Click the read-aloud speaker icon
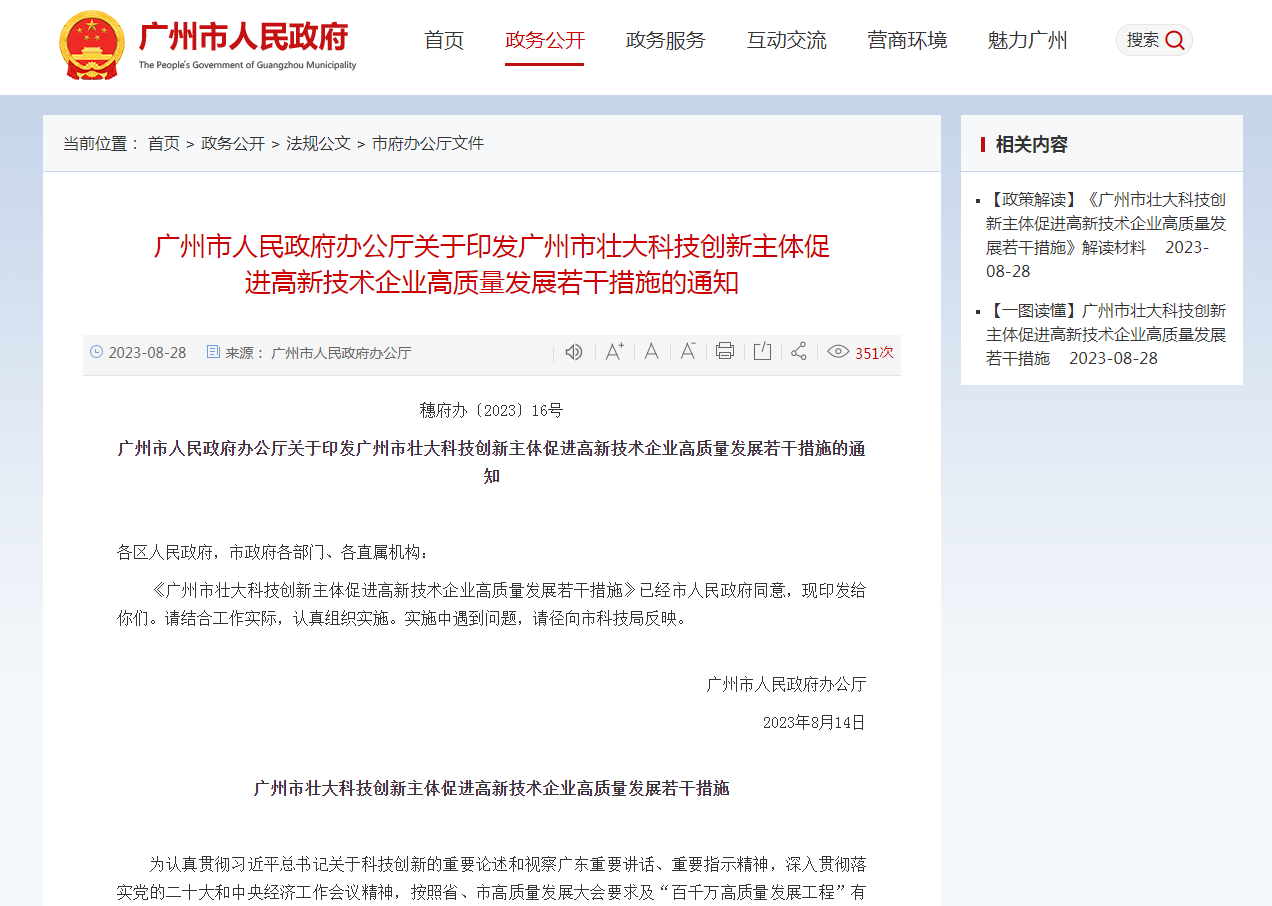1272x906 pixels. pos(574,352)
